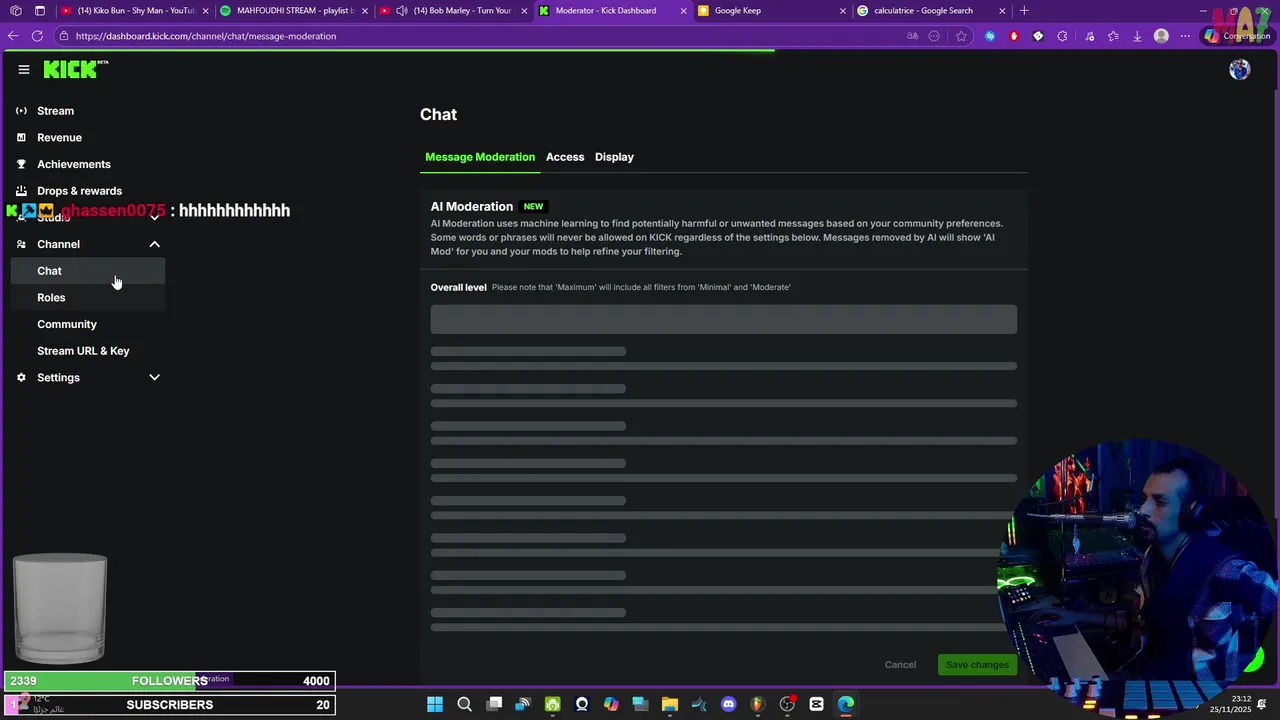This screenshot has width=1280, height=720.
Task: Expand the Settings section chevron
Action: coord(154,378)
